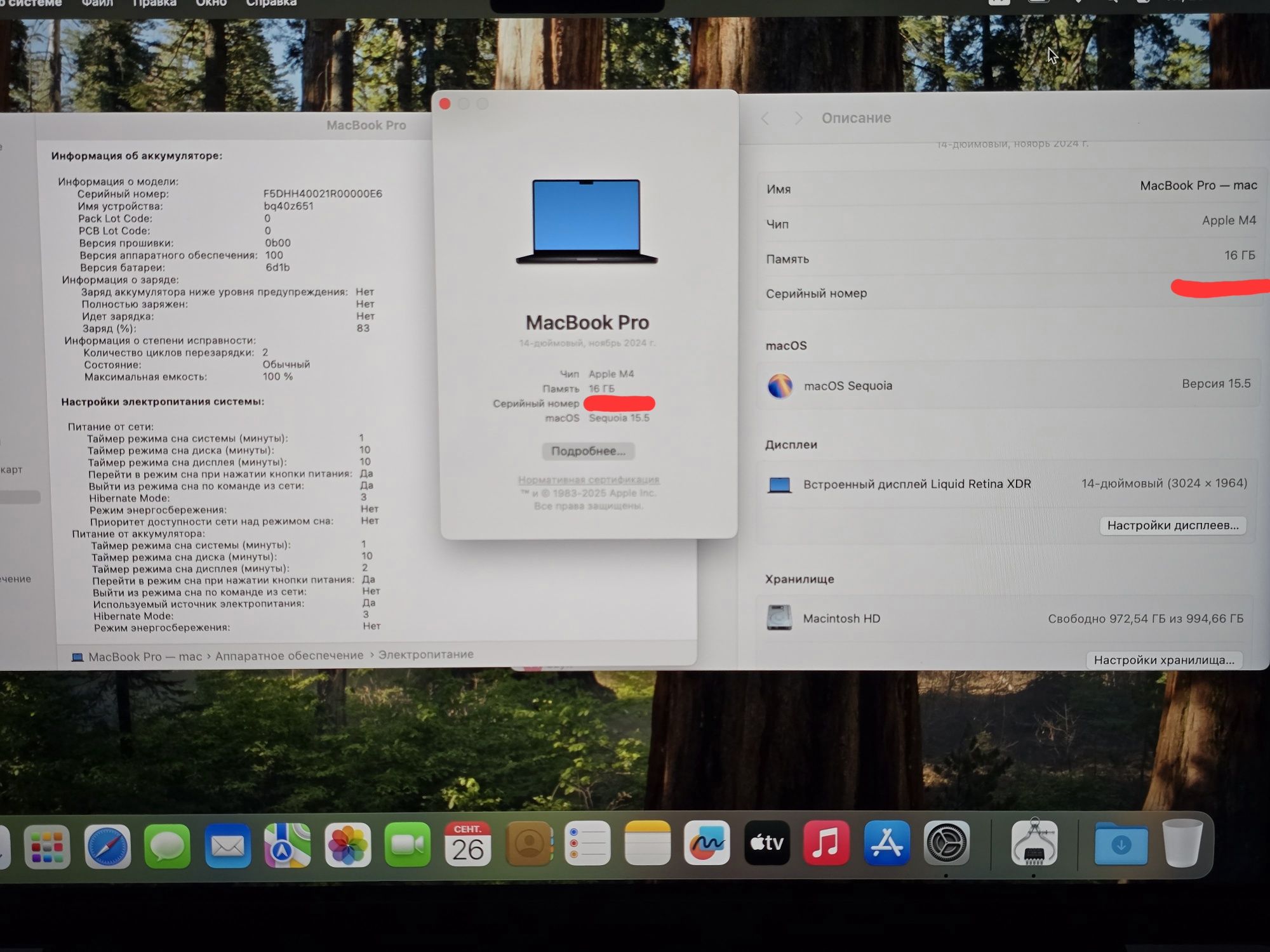Image resolution: width=1270 pixels, height=952 pixels.
Task: Select battery serial F5DHH40021R00000E6
Action: [x=323, y=194]
